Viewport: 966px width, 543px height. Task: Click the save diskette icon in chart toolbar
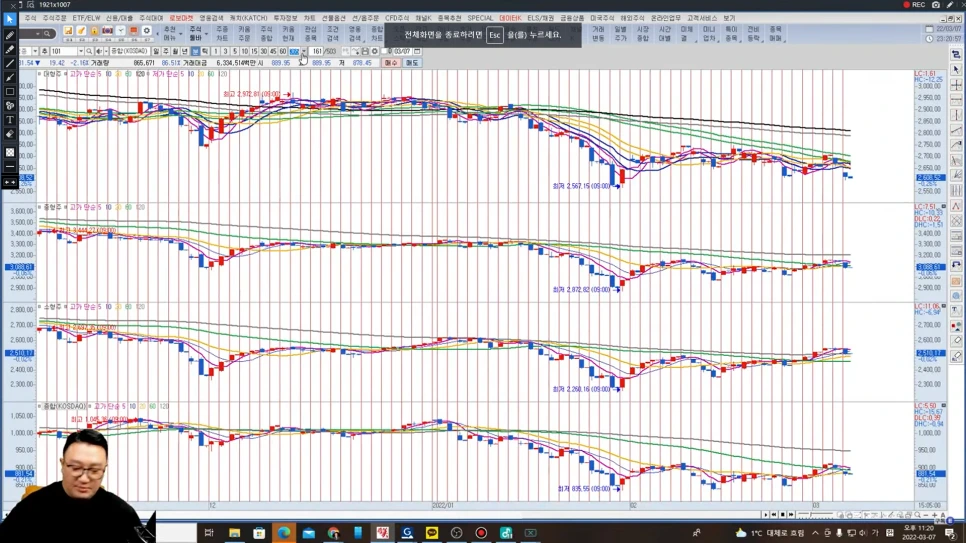tap(365, 51)
